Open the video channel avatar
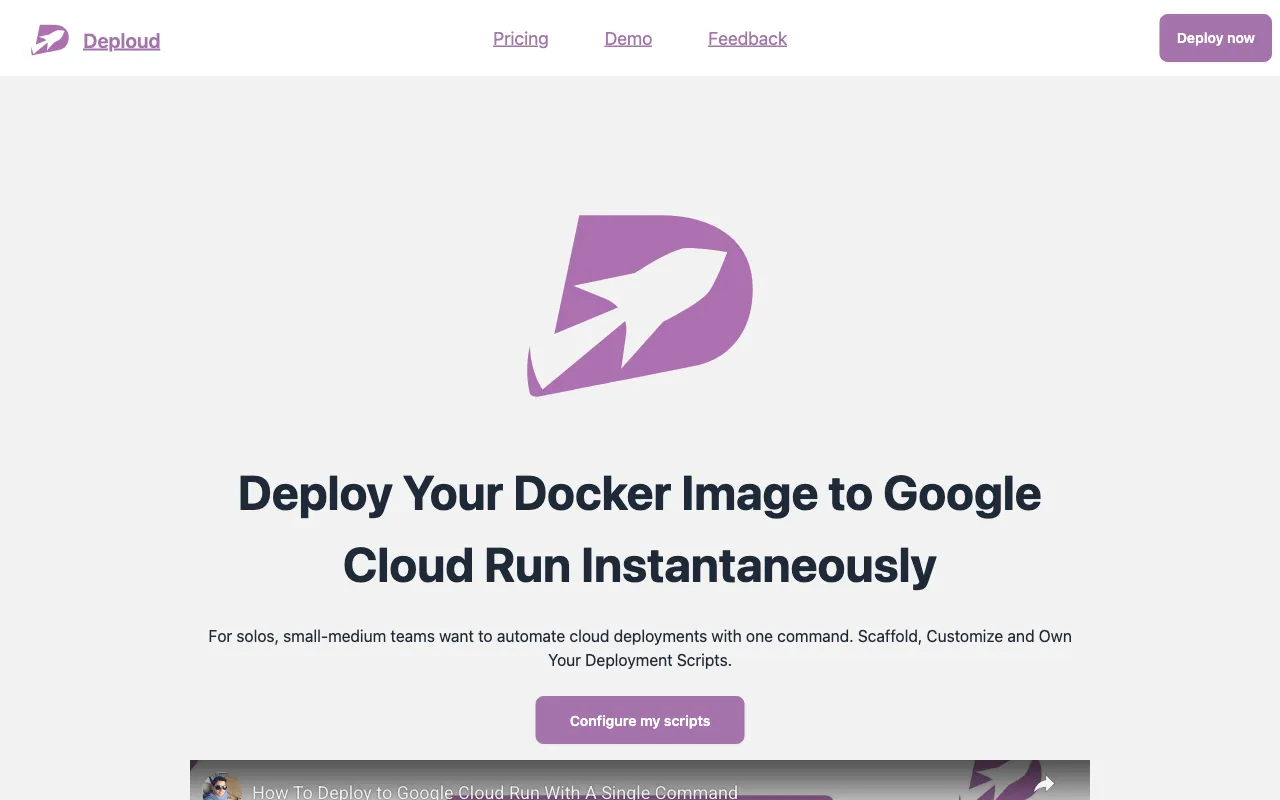Viewport: 1280px width, 800px height. click(222, 787)
